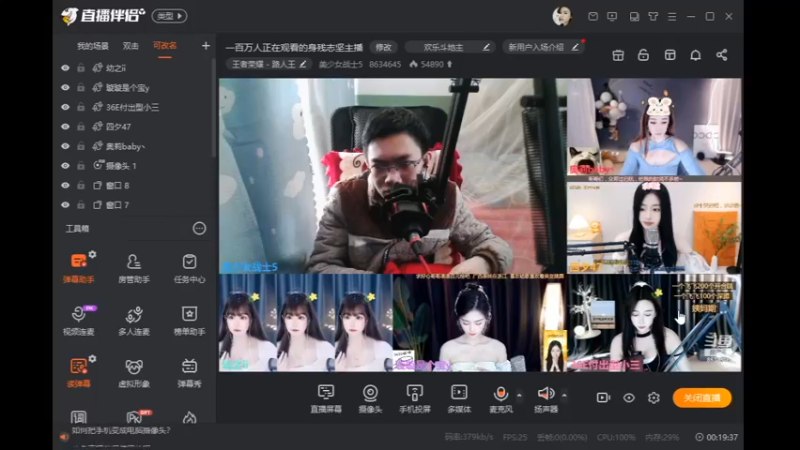Screen dimensions: 800x450
Task: Hide the 奥莉baby source layer
Action: click(65, 146)
